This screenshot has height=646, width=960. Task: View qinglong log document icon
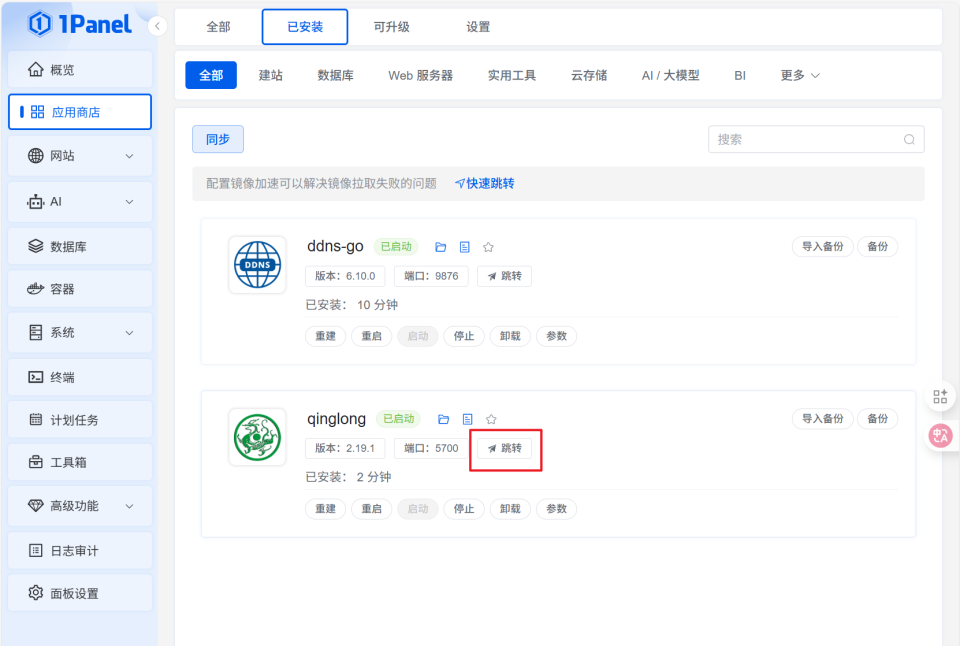tap(468, 419)
